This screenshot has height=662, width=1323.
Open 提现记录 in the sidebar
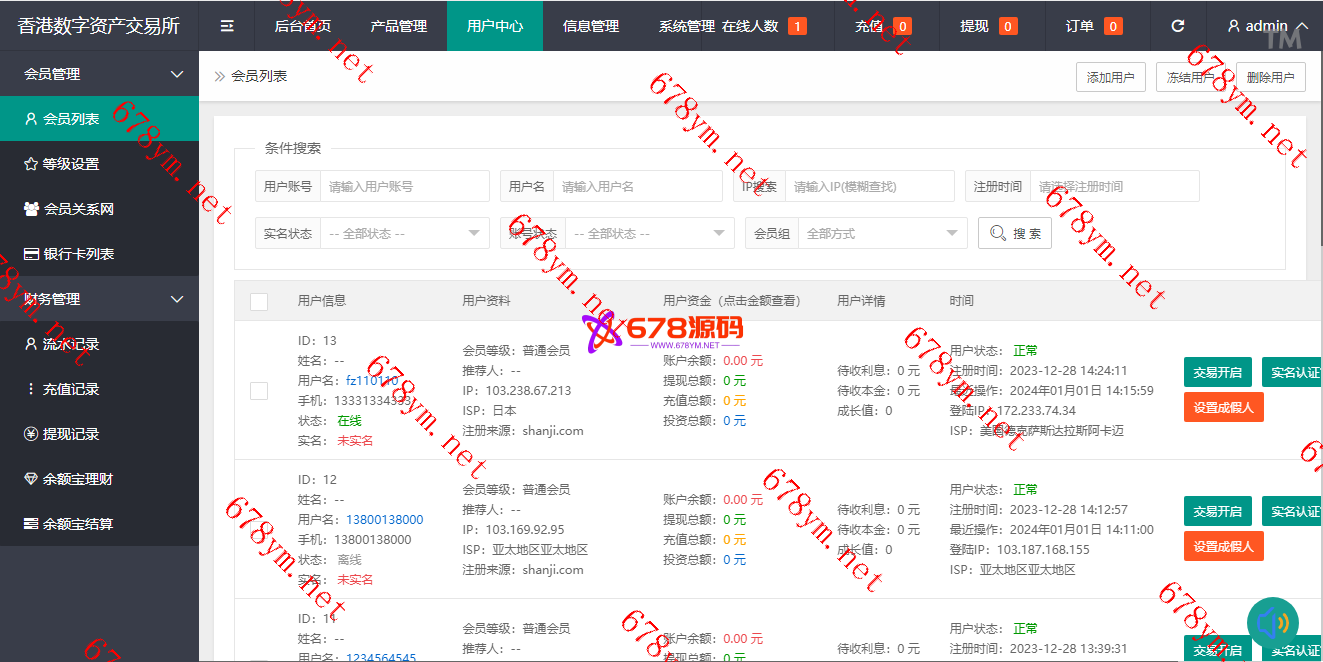coord(70,434)
